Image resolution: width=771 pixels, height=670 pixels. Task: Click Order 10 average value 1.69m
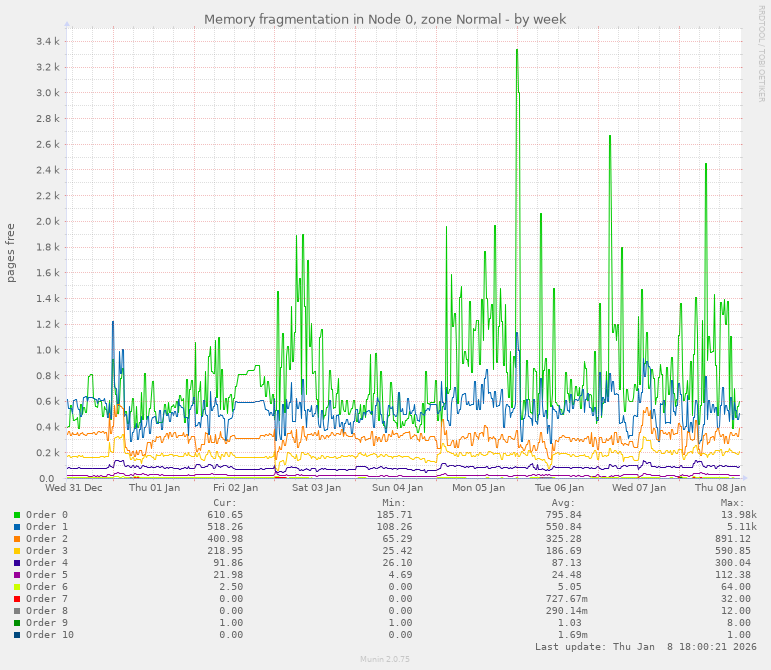click(x=572, y=635)
